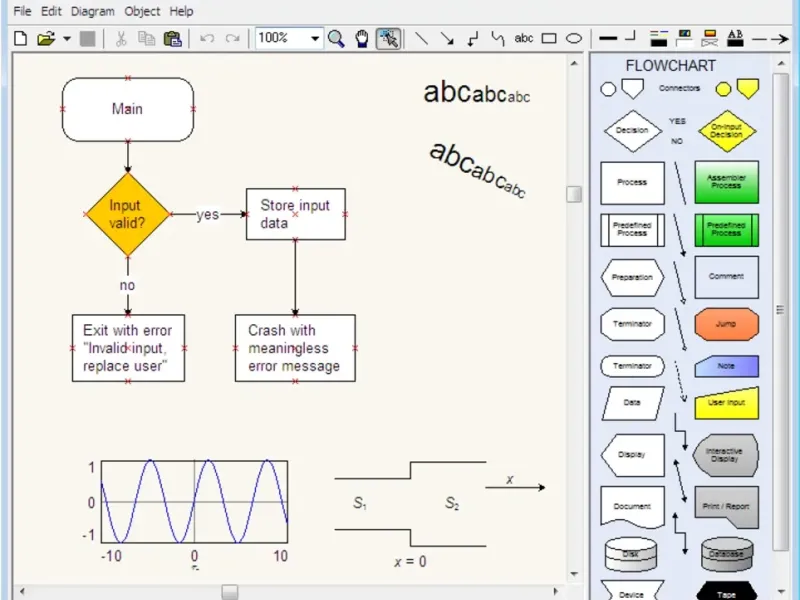
Task: Select the rectangle shape tool
Action: pyautogui.click(x=549, y=38)
